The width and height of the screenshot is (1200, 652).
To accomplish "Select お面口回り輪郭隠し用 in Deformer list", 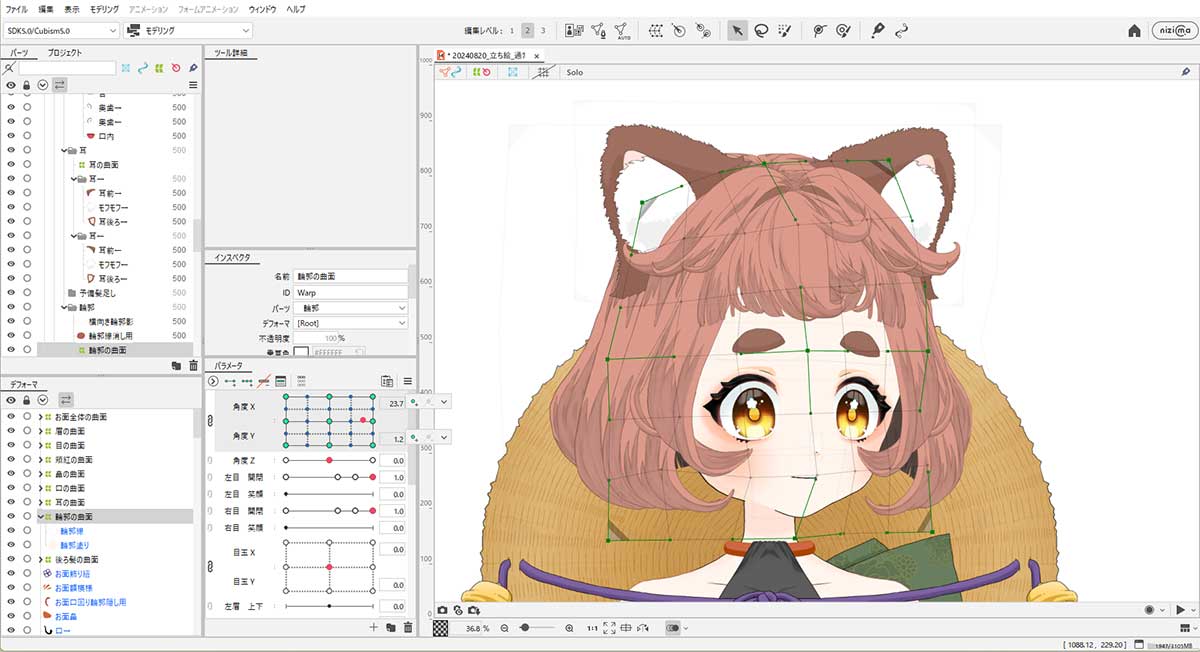I will tap(91, 603).
